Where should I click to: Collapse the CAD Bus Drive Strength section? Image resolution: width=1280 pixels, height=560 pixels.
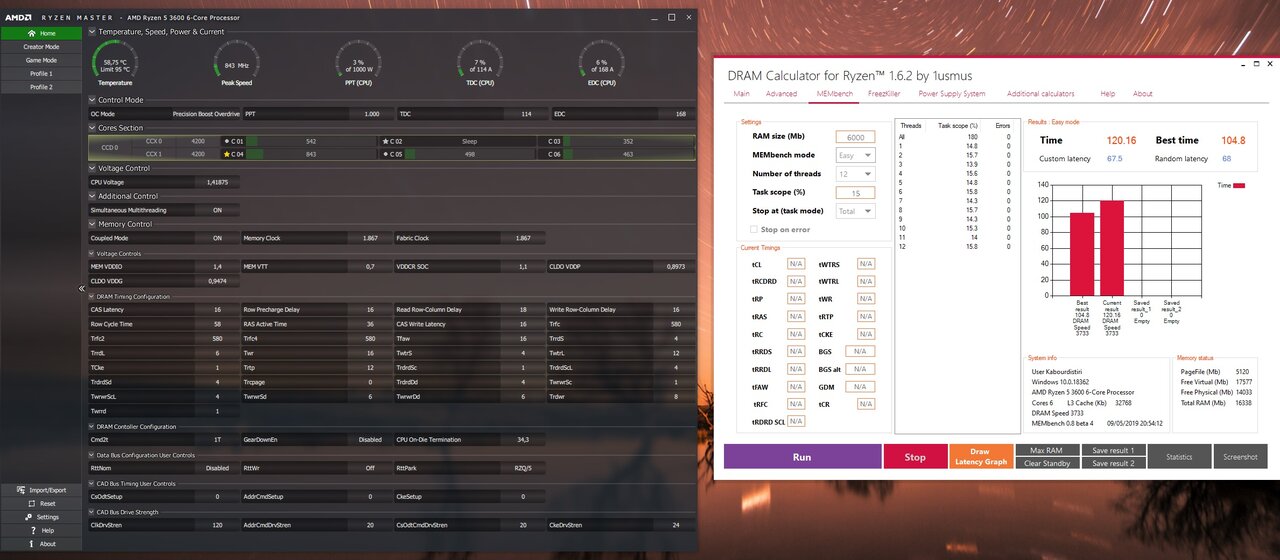pyautogui.click(x=92, y=512)
